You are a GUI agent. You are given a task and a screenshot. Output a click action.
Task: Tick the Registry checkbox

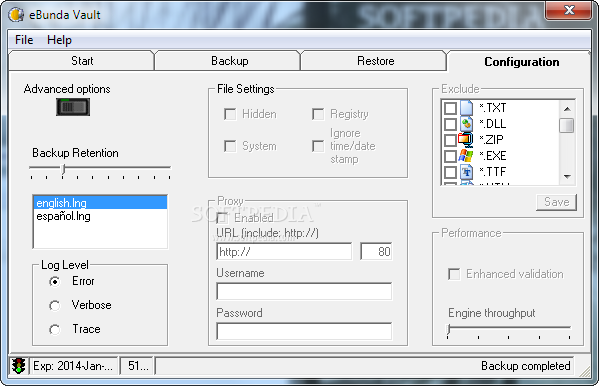coord(318,114)
